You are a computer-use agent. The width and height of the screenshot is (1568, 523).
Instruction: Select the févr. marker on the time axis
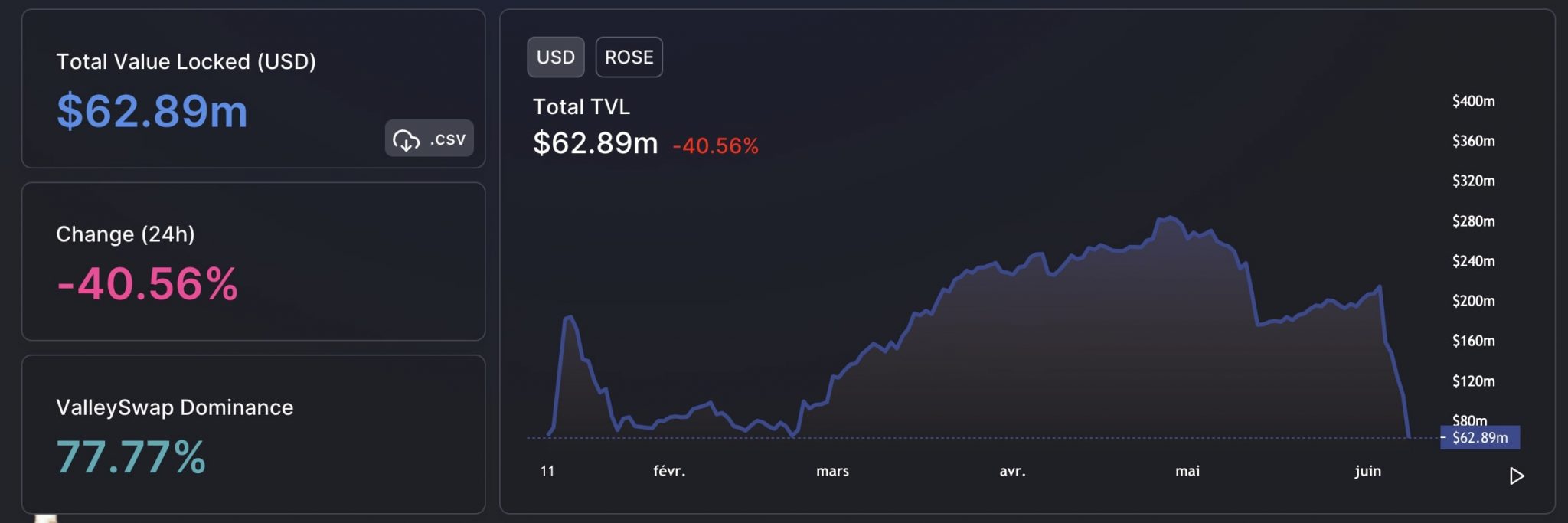(669, 471)
